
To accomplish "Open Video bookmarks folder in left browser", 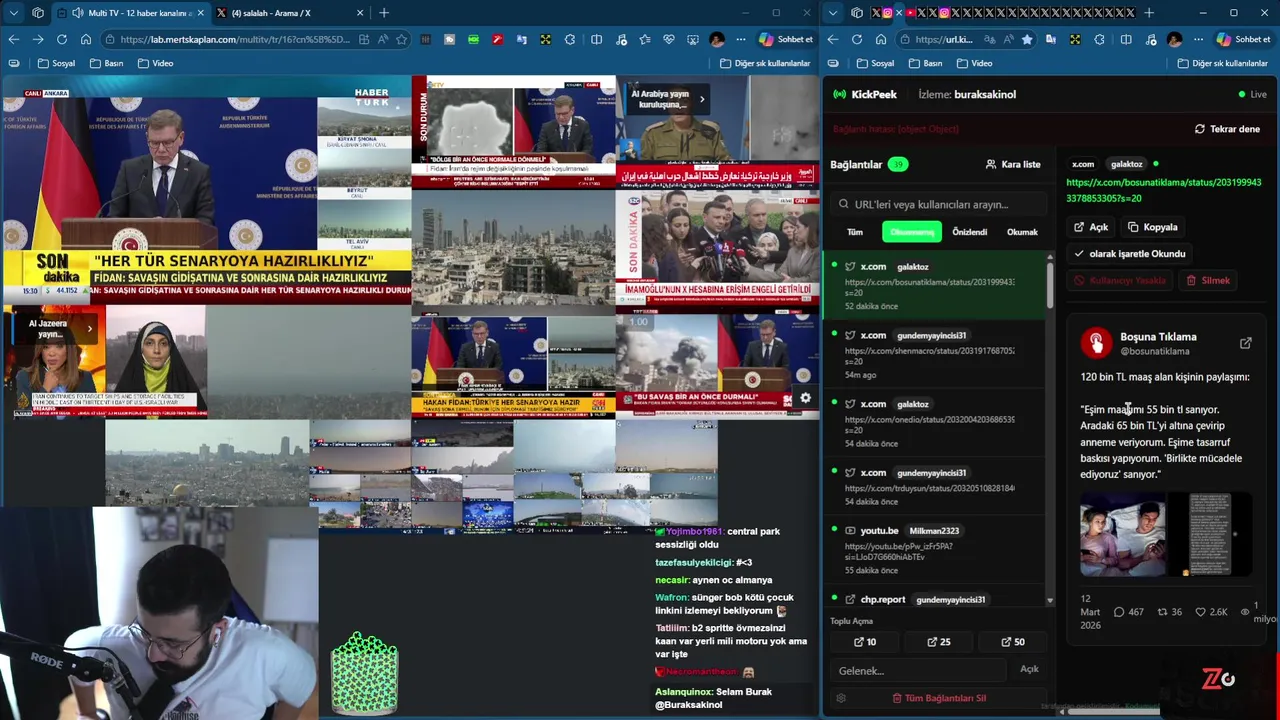I will [155, 63].
